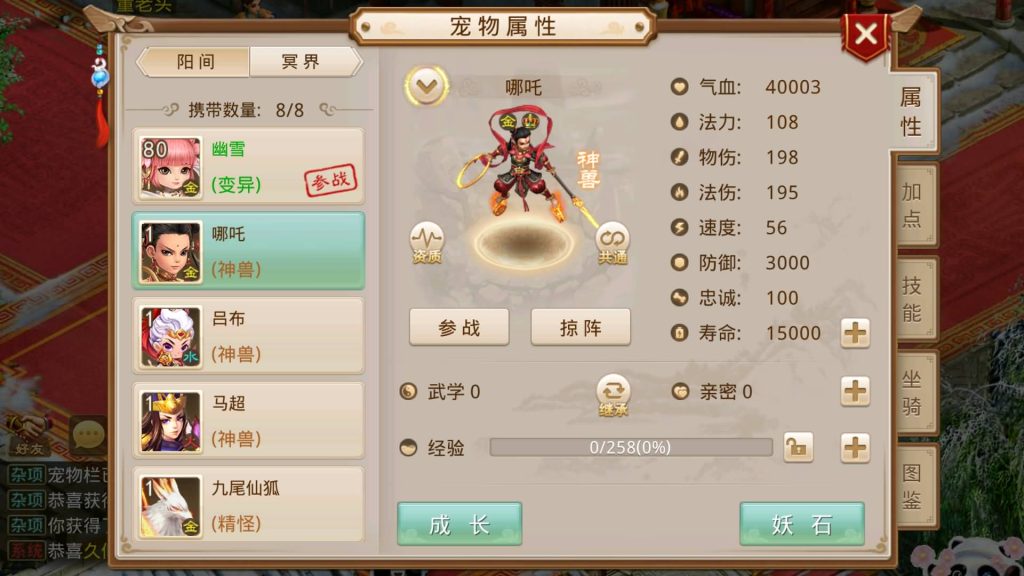Open the 技能 skills tab
Viewport: 1024px width, 576px height.
click(x=913, y=299)
